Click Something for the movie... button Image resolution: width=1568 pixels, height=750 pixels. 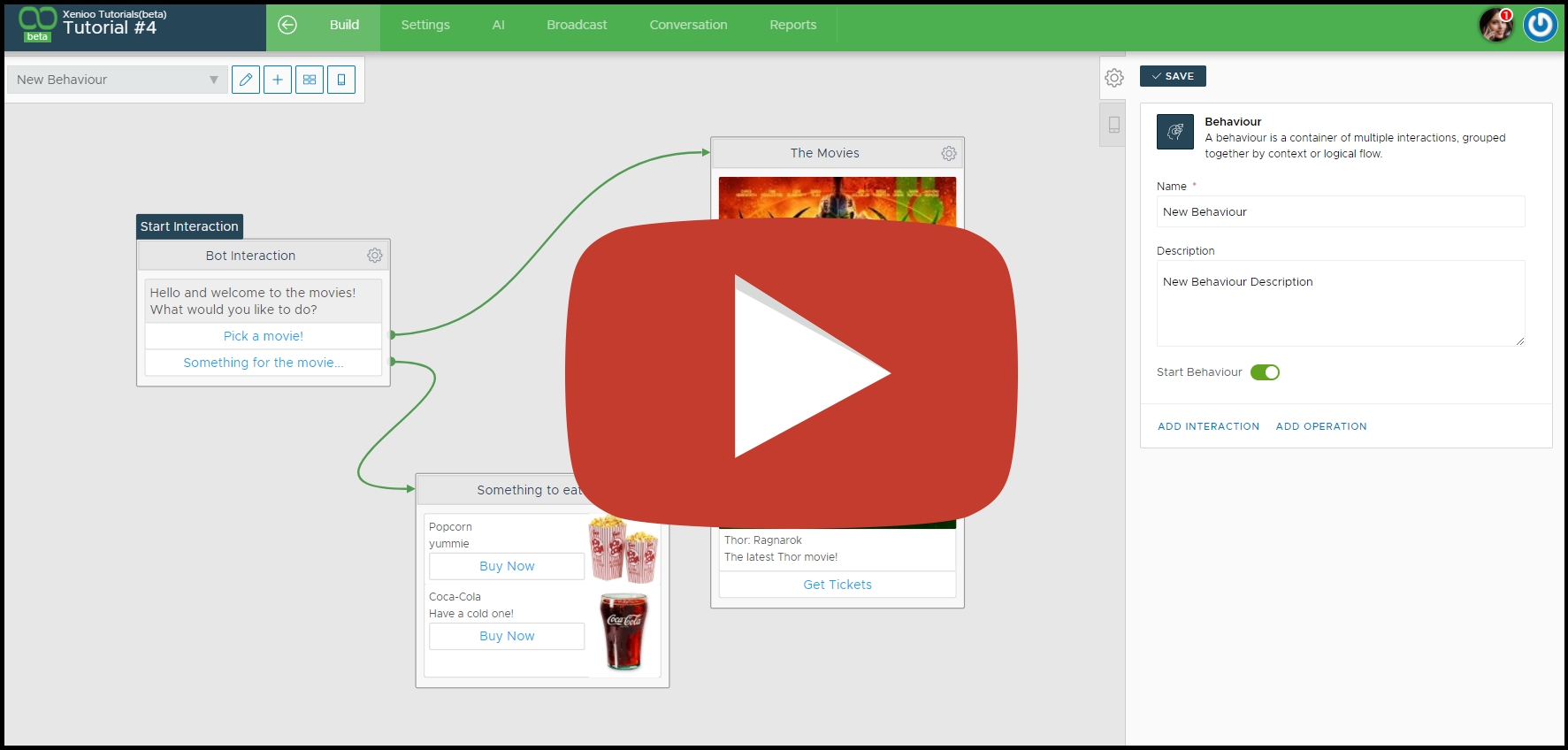pos(264,363)
